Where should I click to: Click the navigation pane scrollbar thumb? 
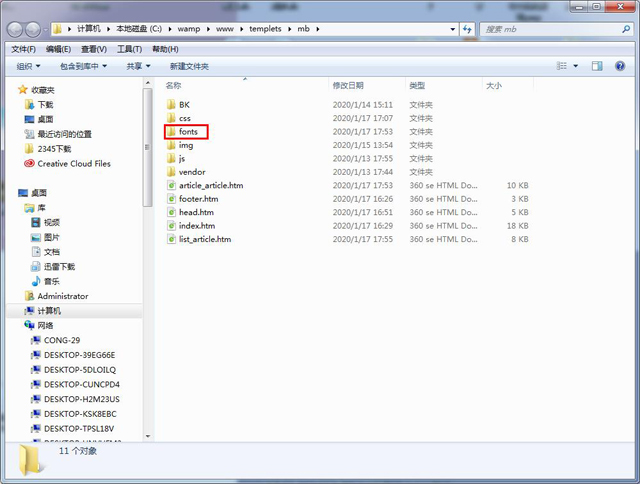click(x=148, y=147)
